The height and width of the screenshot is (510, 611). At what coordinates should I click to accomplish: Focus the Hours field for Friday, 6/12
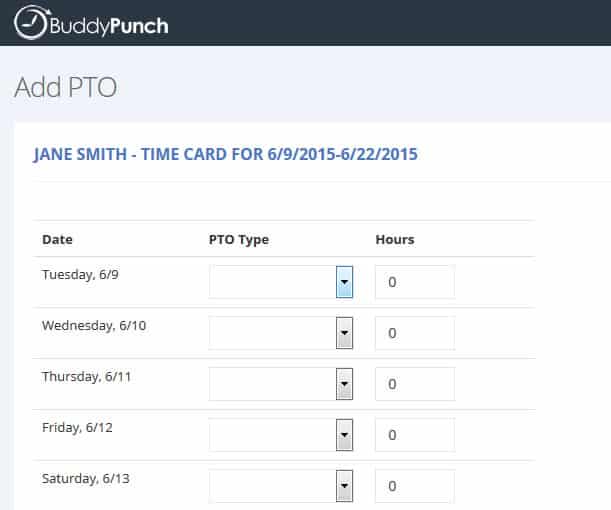pyautogui.click(x=415, y=435)
